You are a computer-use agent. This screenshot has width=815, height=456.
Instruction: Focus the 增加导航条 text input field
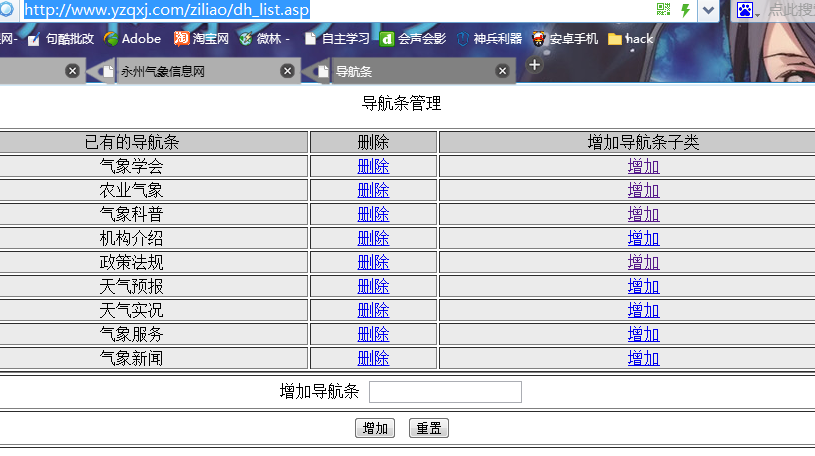(x=445, y=392)
